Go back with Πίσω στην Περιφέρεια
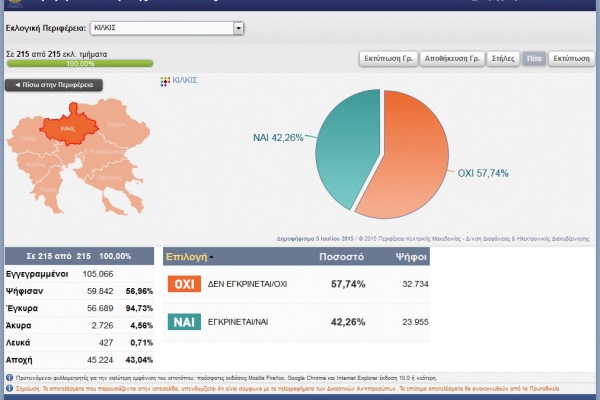The image size is (600, 400). 54,85
